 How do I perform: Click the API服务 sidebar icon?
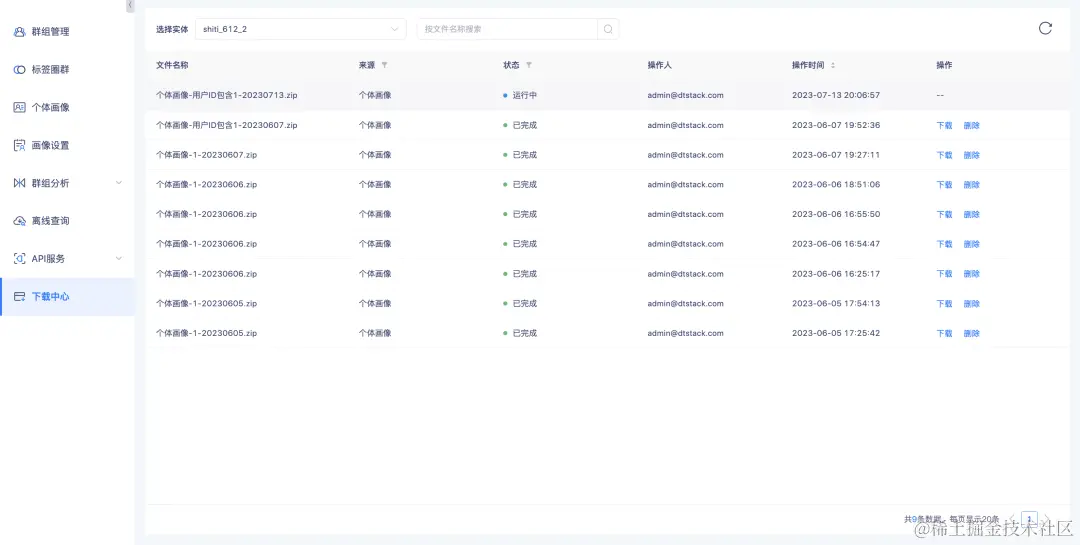pos(19,259)
